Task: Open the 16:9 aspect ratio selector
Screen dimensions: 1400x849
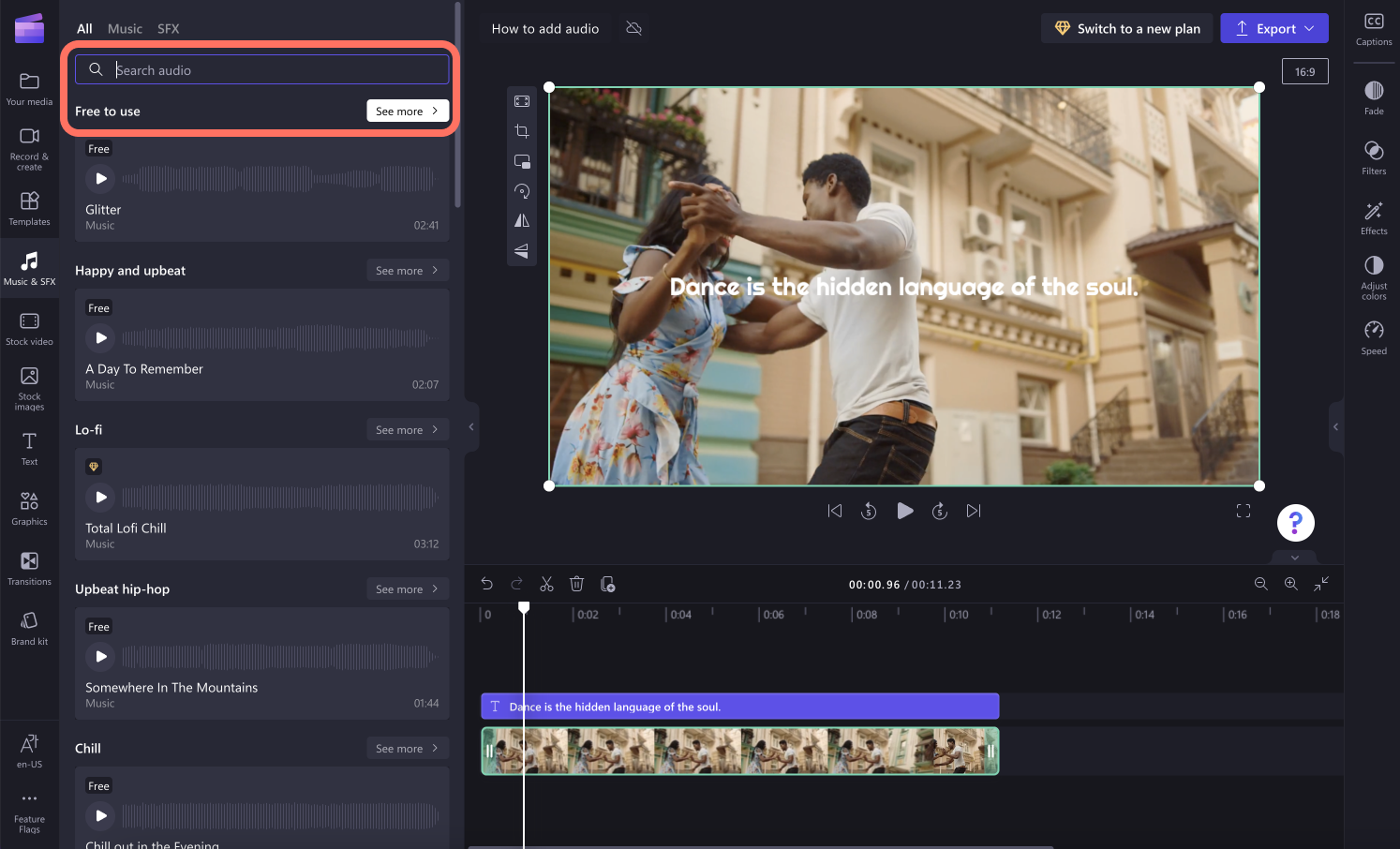Action: click(x=1304, y=70)
